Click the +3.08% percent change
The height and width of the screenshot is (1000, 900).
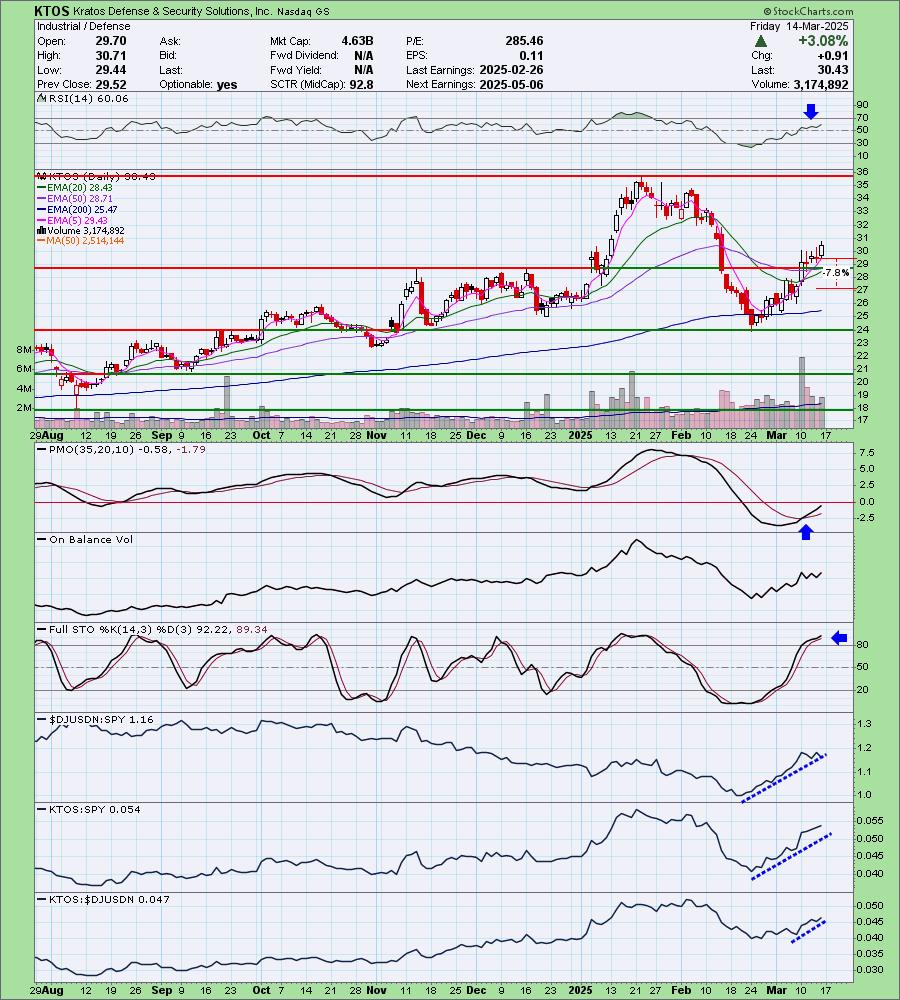(823, 41)
